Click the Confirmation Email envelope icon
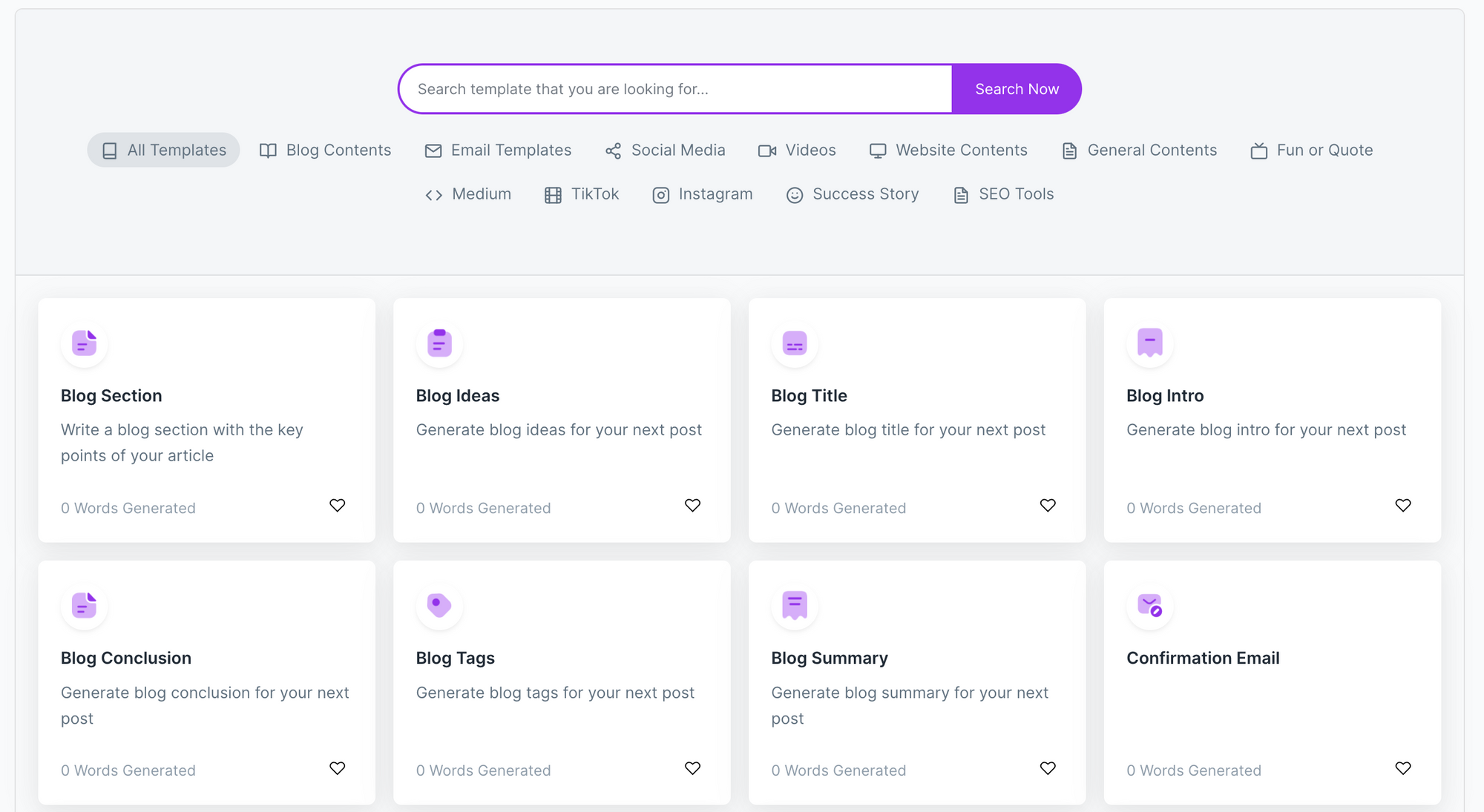 point(1149,606)
